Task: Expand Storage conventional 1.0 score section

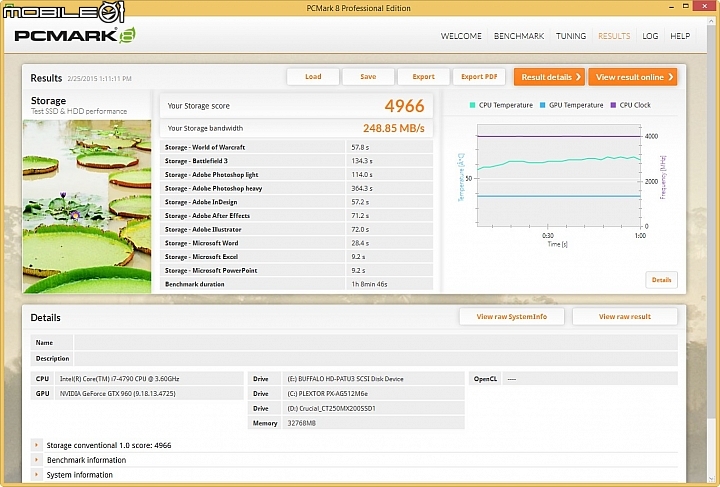Action: [36, 445]
